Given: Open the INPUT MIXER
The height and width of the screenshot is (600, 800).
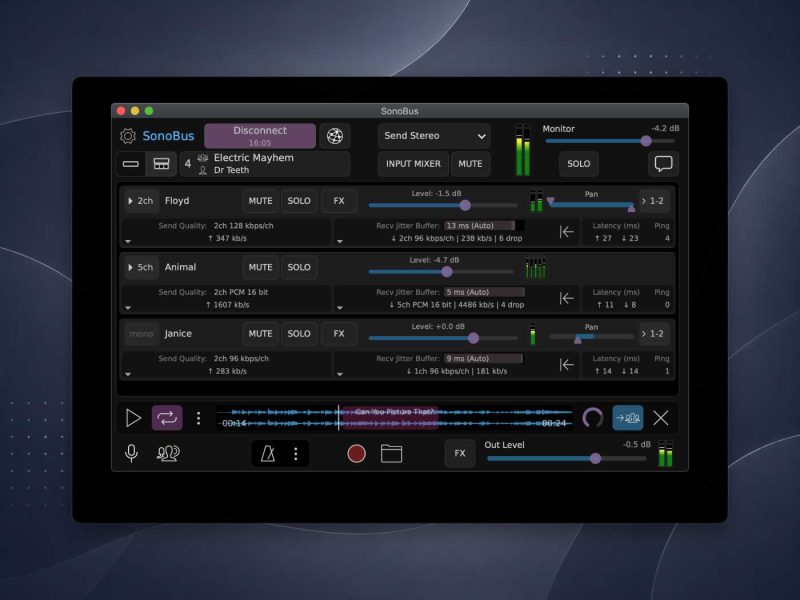Looking at the screenshot, I should pos(413,164).
